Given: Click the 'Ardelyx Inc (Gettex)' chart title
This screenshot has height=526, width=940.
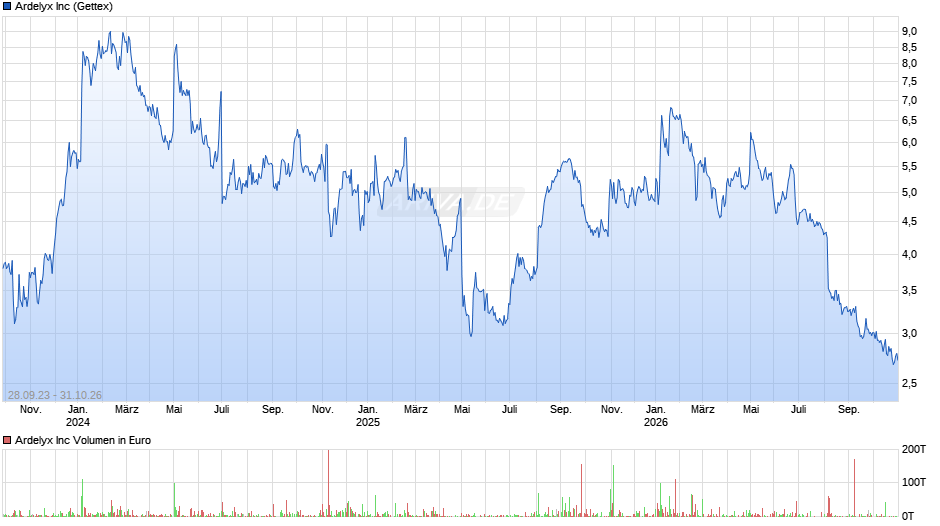Looking at the screenshot, I should (x=64, y=7).
